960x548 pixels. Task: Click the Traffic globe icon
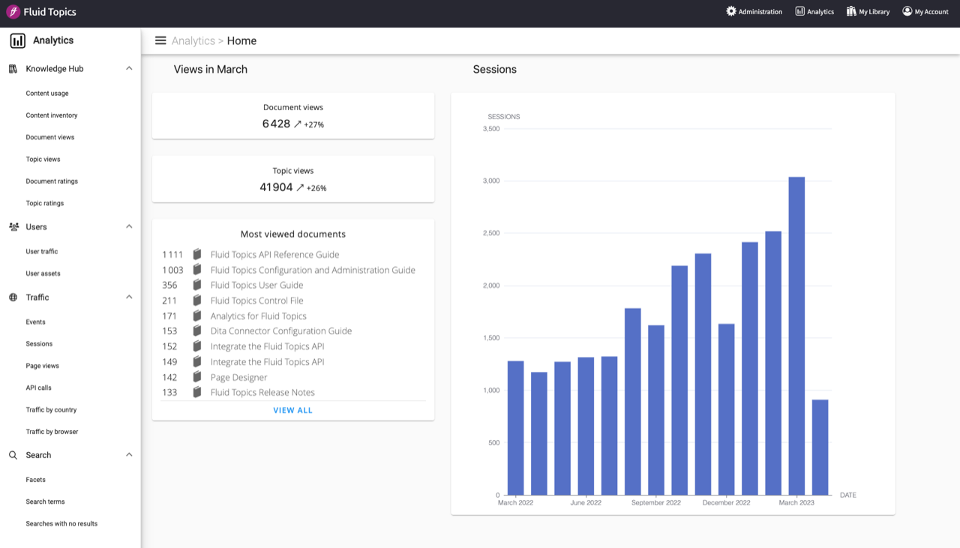pos(13,297)
